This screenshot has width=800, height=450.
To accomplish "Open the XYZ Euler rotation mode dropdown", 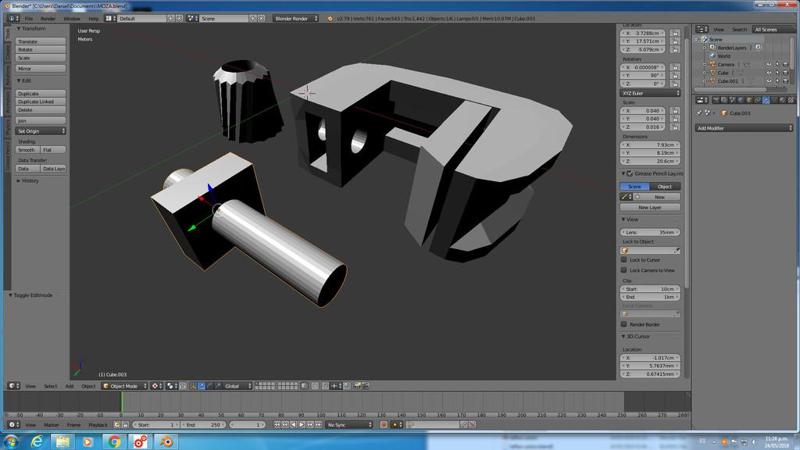I will tap(650, 93).
